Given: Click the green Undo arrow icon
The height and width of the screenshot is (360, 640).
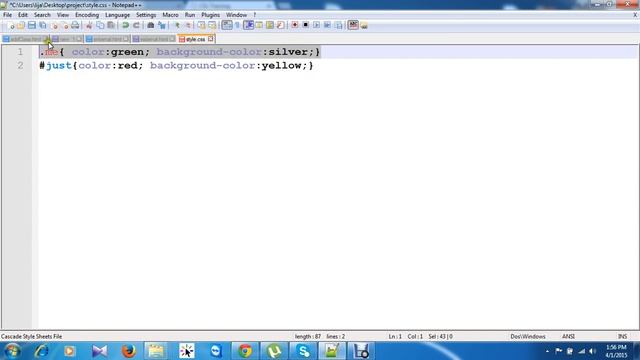Looking at the screenshot, I should coord(126,25).
